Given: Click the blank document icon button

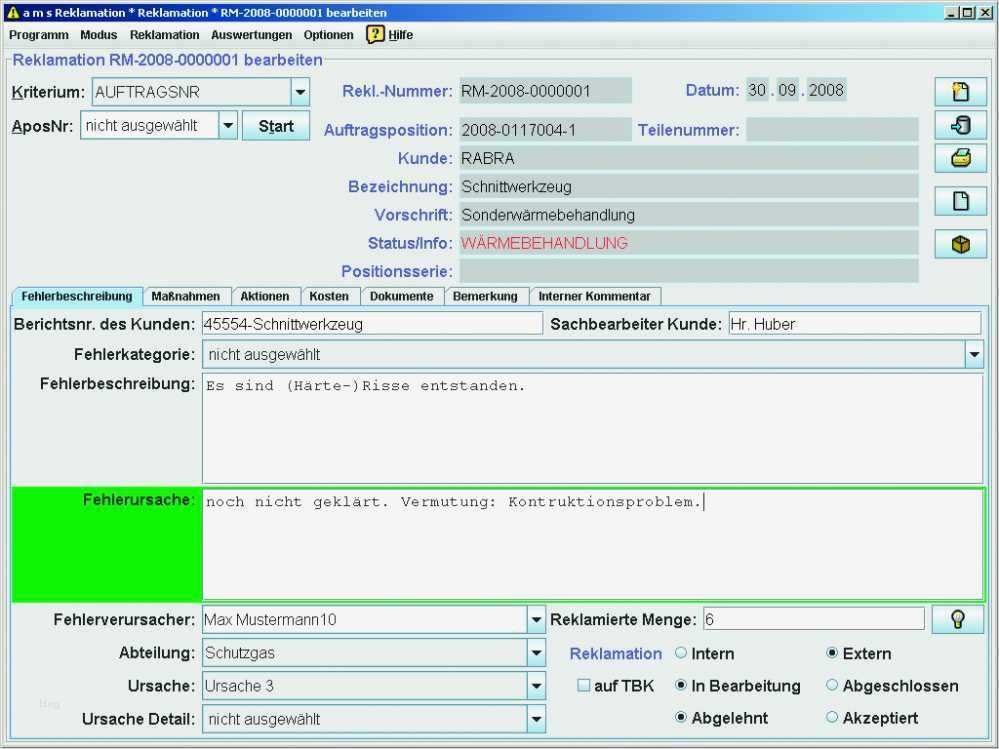Looking at the screenshot, I should (x=960, y=201).
